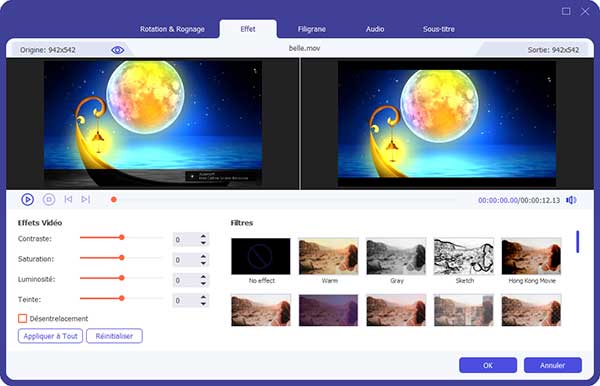Select the Sketch filter thumbnail
600x386 pixels.
click(464, 256)
